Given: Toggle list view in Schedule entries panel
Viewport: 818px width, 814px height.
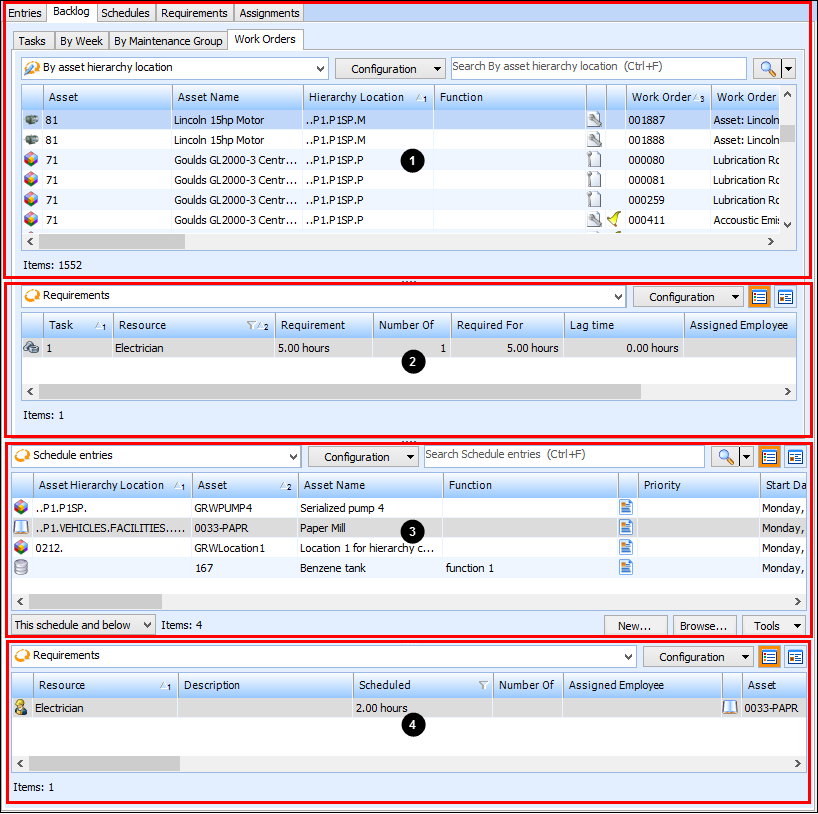Looking at the screenshot, I should (x=769, y=457).
